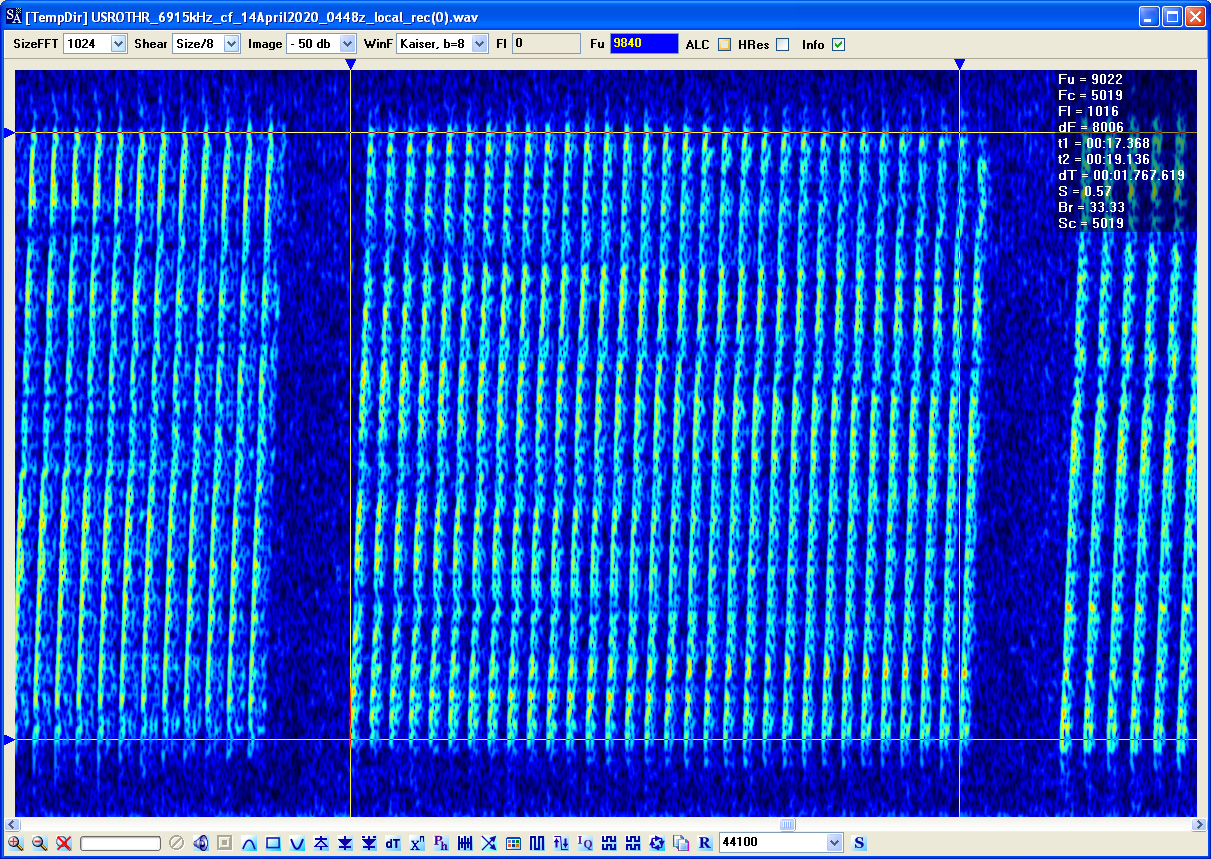This screenshot has width=1211, height=859.
Task: Select the arch-shaped filter icon
Action: pos(249,843)
